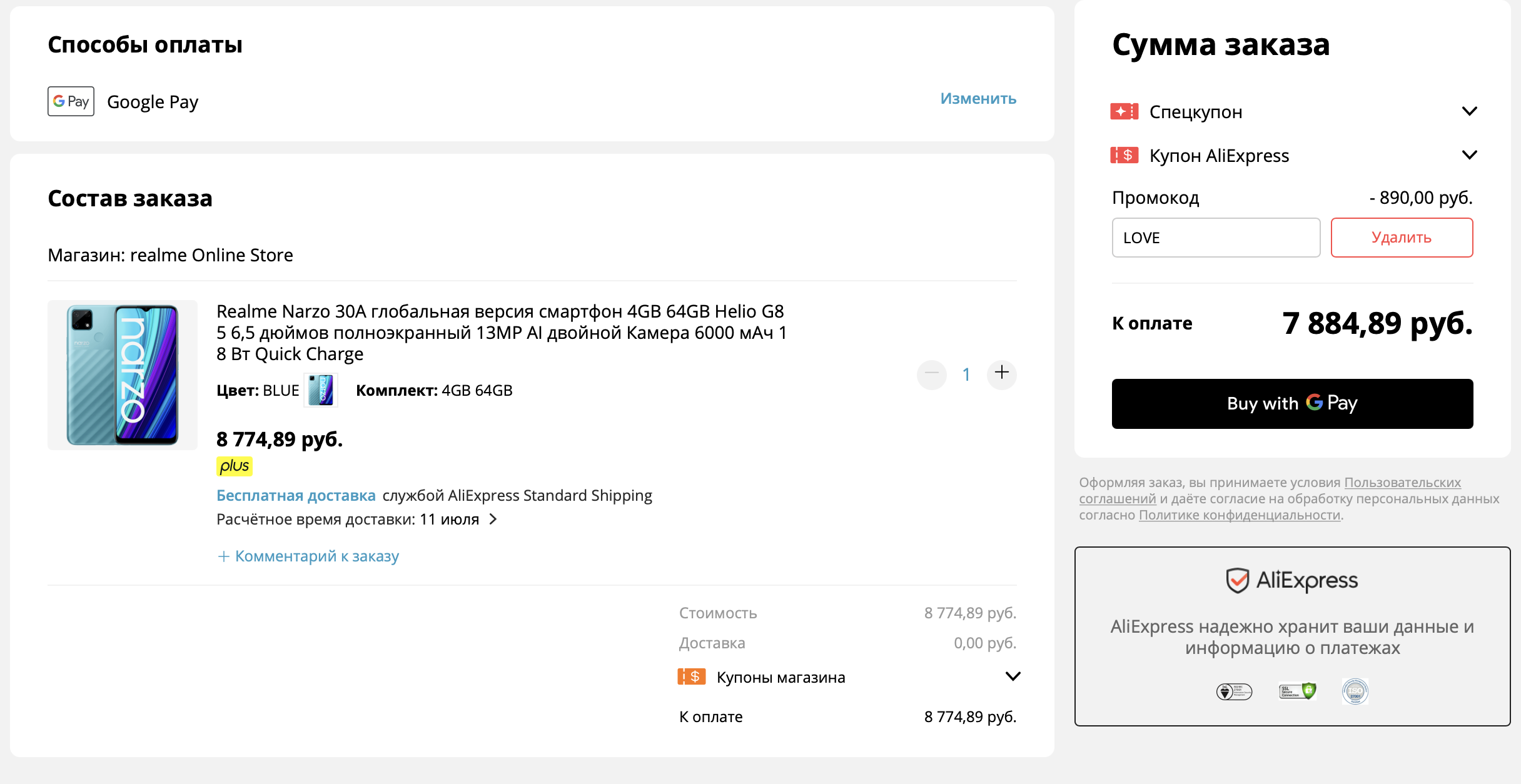Screen dimensions: 1521x784
Task: Expand the Спецкупон dropdown
Action: 1469,112
